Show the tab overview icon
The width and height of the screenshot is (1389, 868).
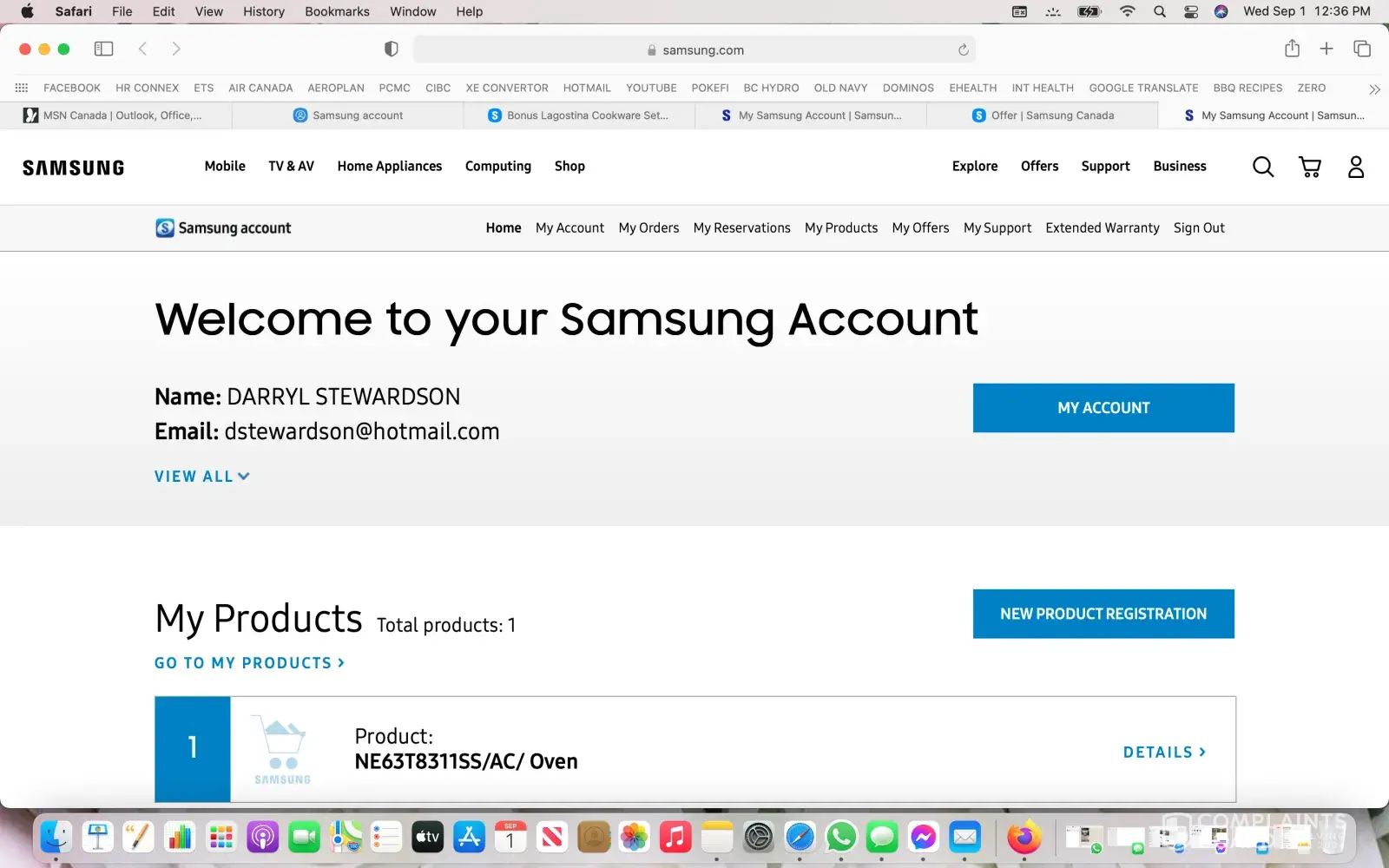[x=1361, y=49]
